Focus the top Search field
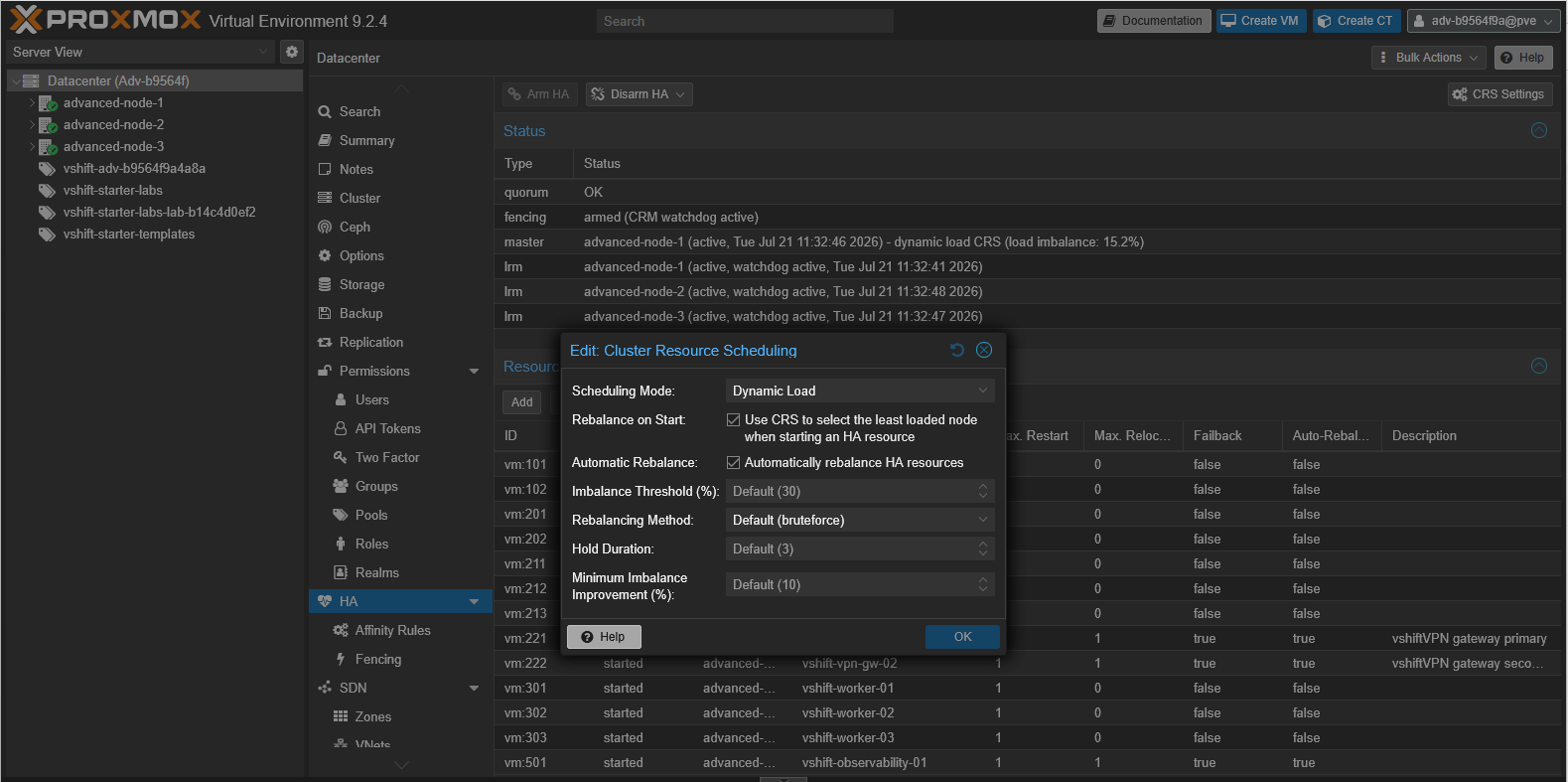 click(745, 21)
